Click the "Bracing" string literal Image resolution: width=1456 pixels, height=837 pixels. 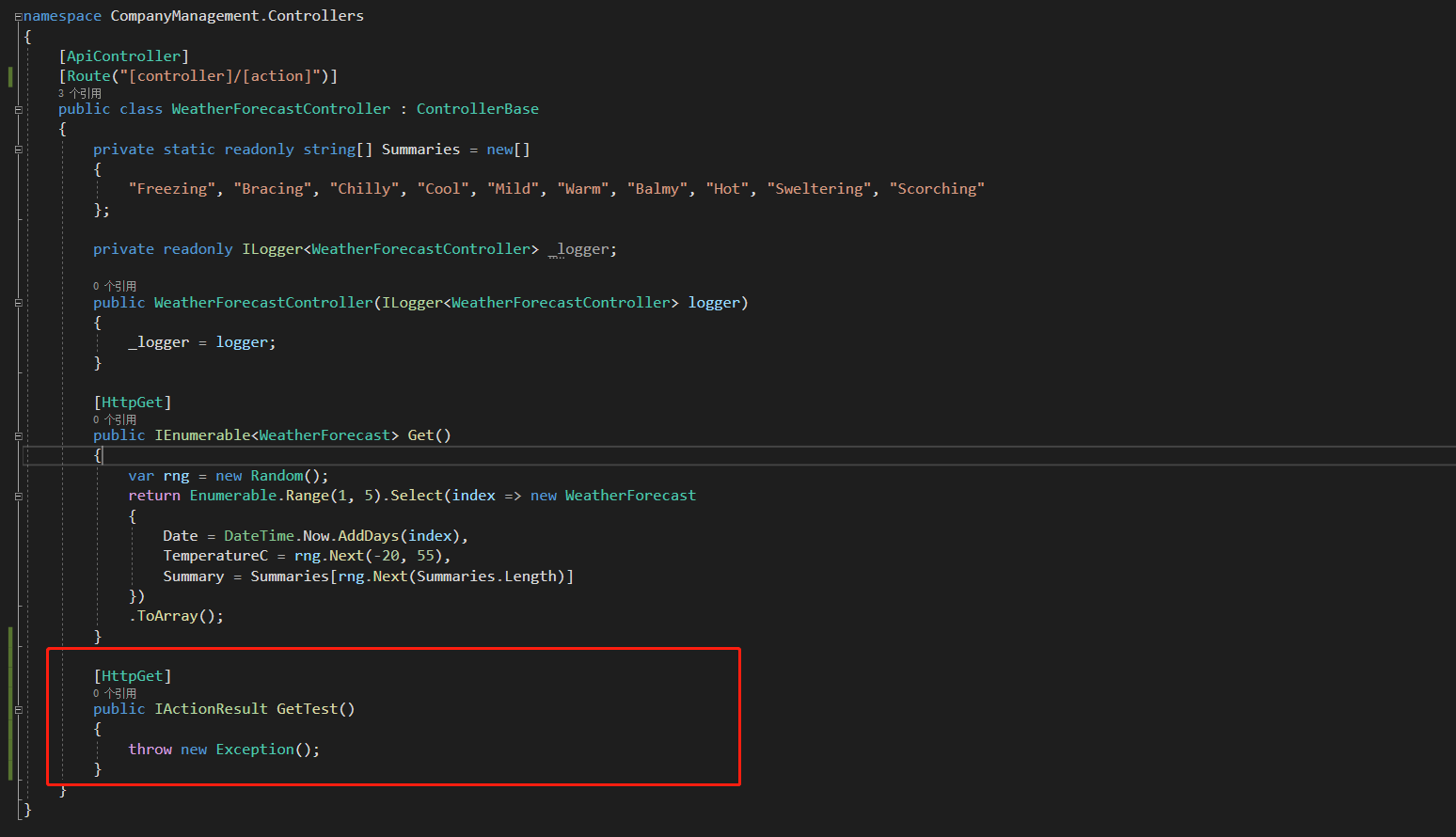click(273, 189)
